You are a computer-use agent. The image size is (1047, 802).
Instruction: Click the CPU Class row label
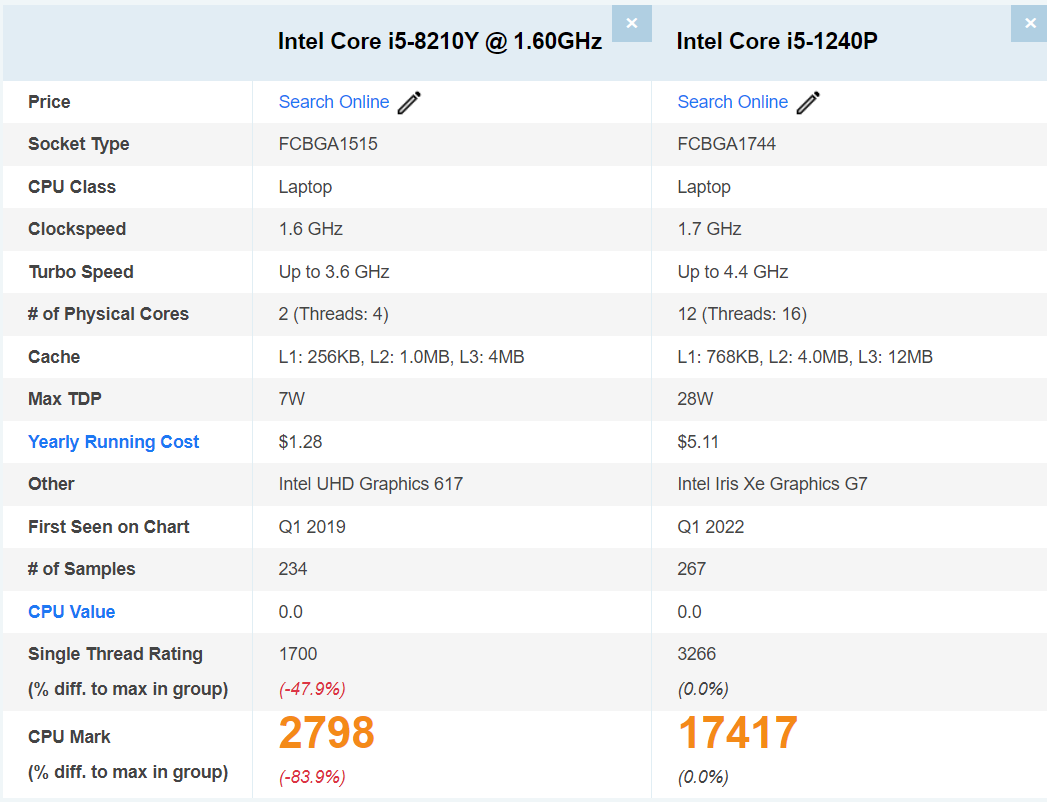tap(72, 187)
